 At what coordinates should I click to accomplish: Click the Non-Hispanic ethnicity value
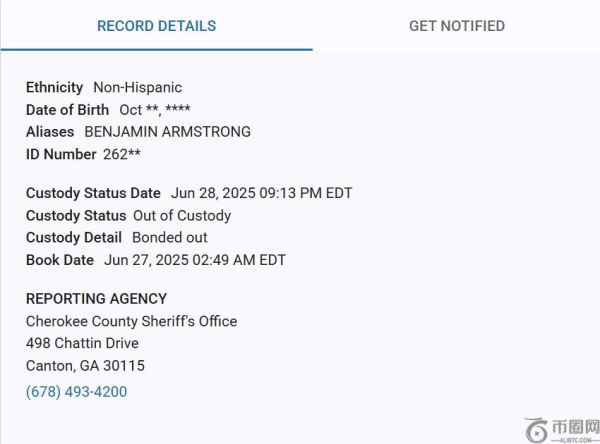138,88
